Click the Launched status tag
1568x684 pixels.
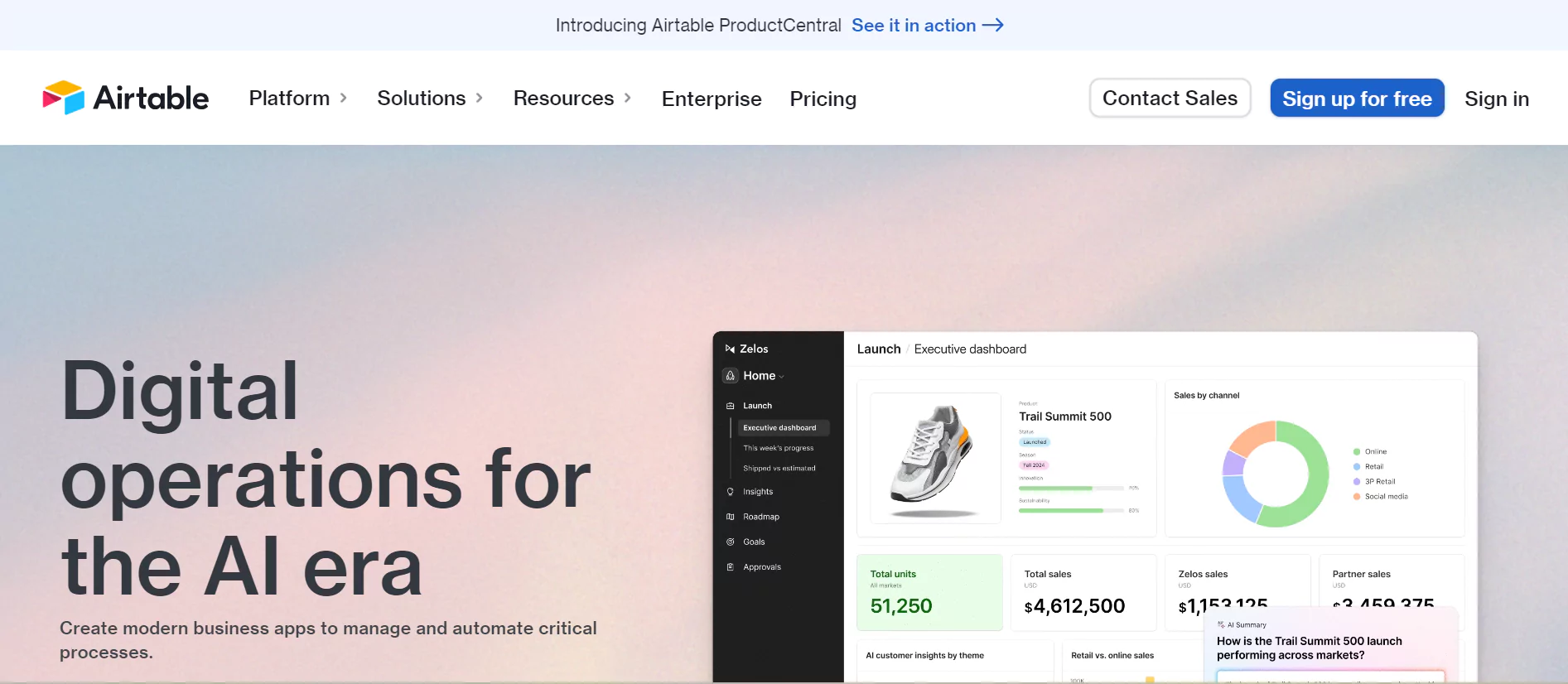pyautogui.click(x=1035, y=442)
